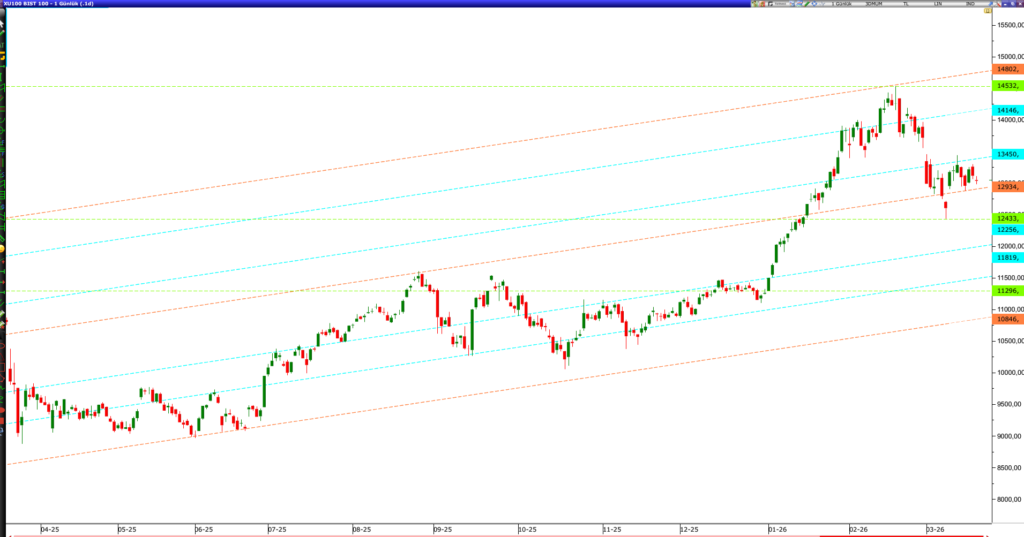Click the 04-25 date on time axis
The width and height of the screenshot is (1024, 537).
tap(50, 528)
